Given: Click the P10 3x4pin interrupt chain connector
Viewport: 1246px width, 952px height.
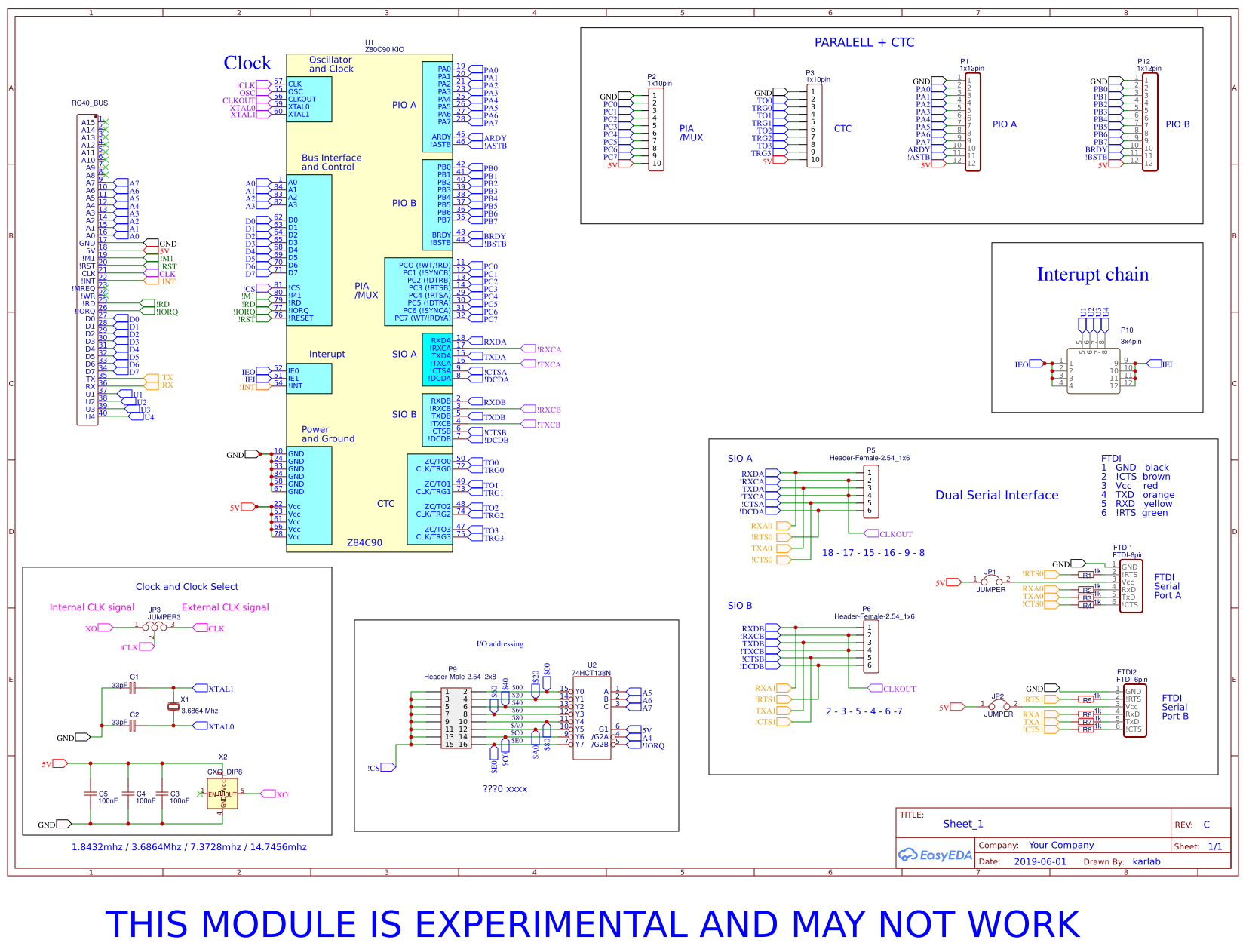Looking at the screenshot, I should click(1093, 370).
